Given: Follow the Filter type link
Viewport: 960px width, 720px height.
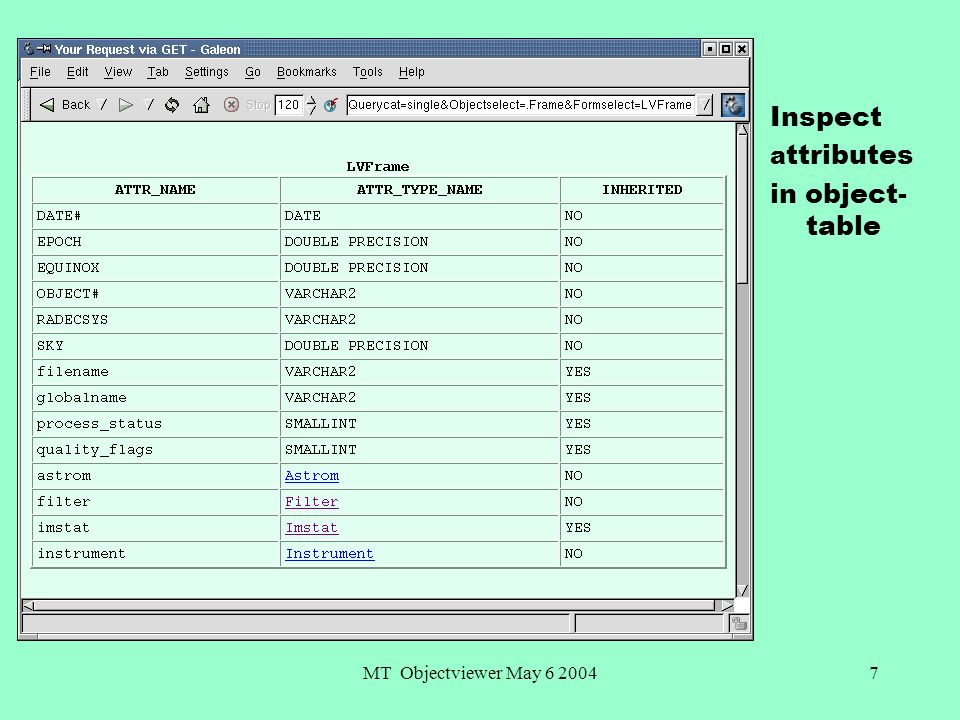Looking at the screenshot, I should [x=312, y=501].
